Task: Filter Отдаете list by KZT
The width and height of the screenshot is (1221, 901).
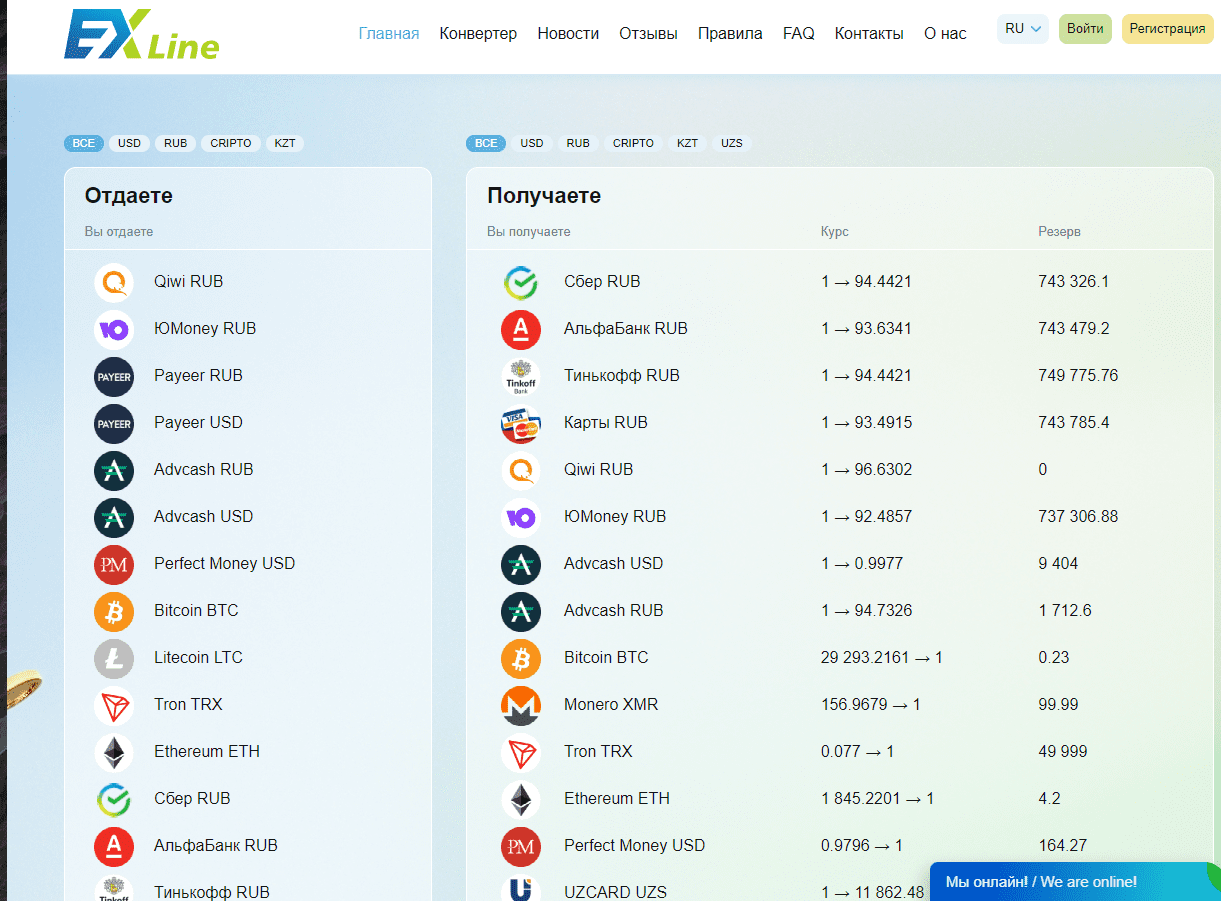Action: tap(285, 143)
